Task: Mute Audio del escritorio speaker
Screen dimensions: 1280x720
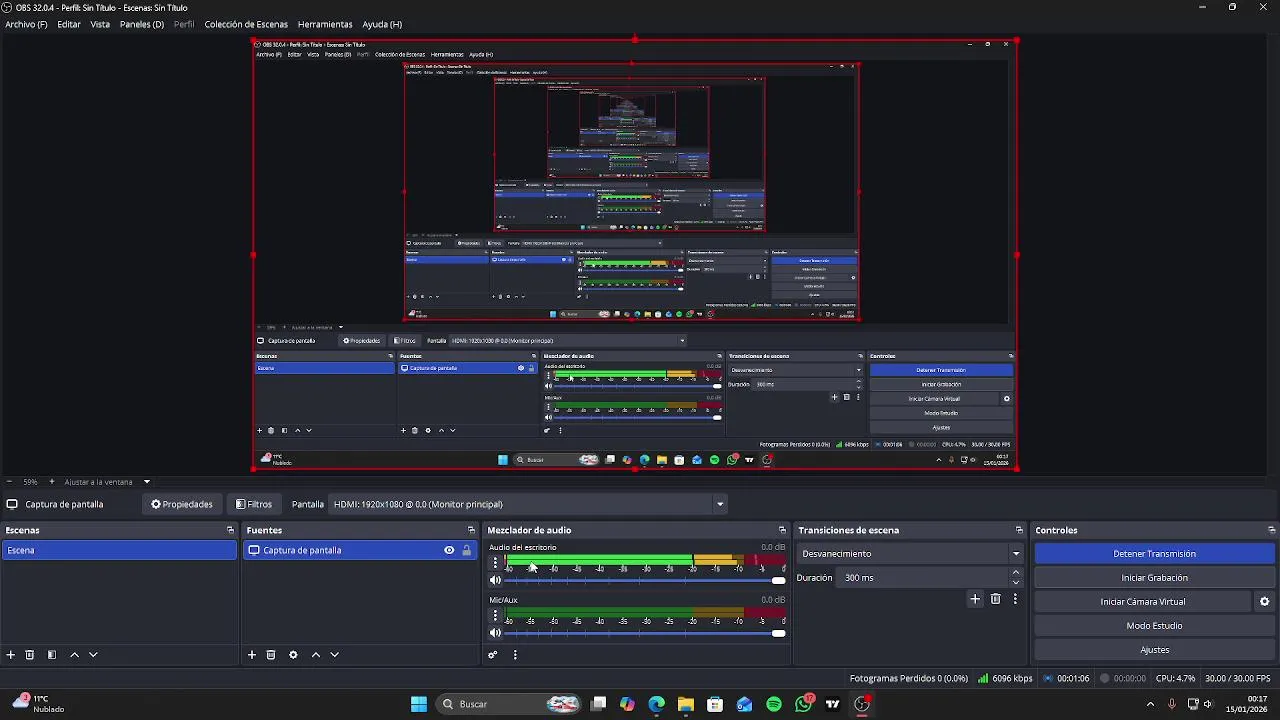Action: coord(495,580)
